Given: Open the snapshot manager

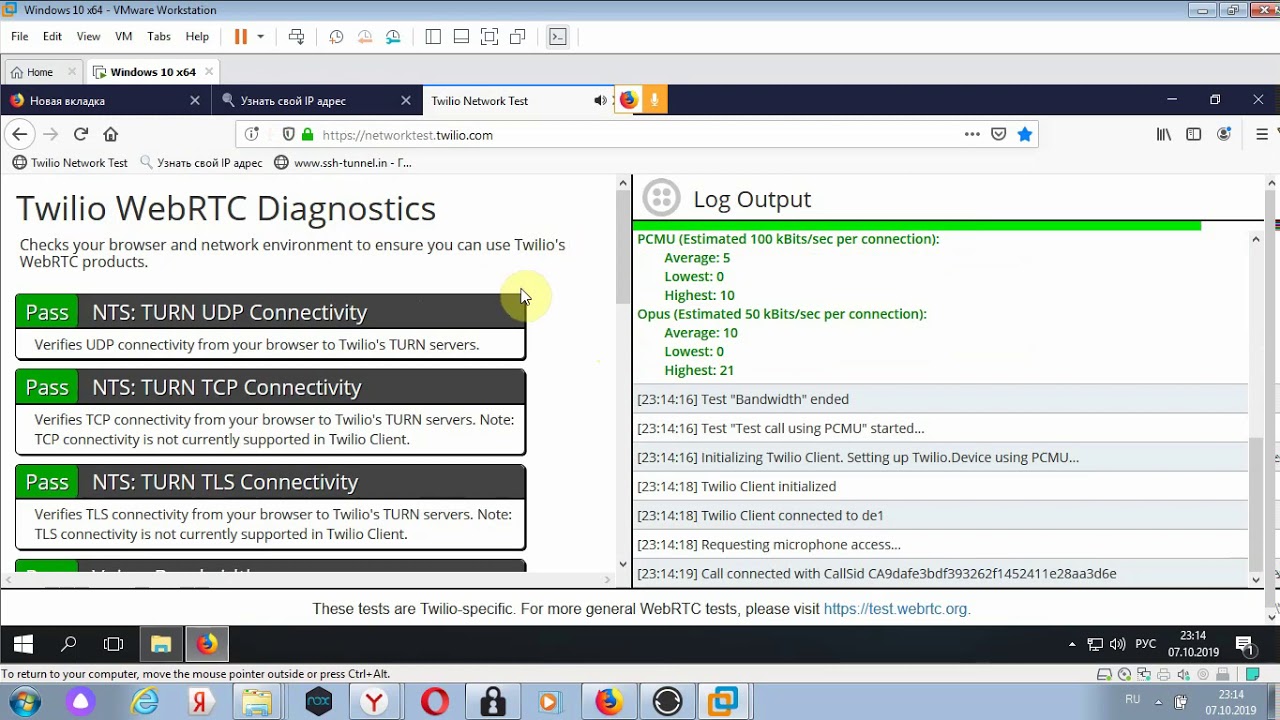Looking at the screenshot, I should [393, 36].
